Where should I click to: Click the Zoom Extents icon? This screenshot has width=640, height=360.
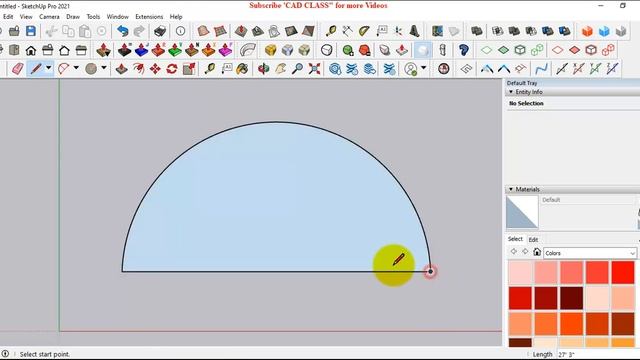click(314, 69)
